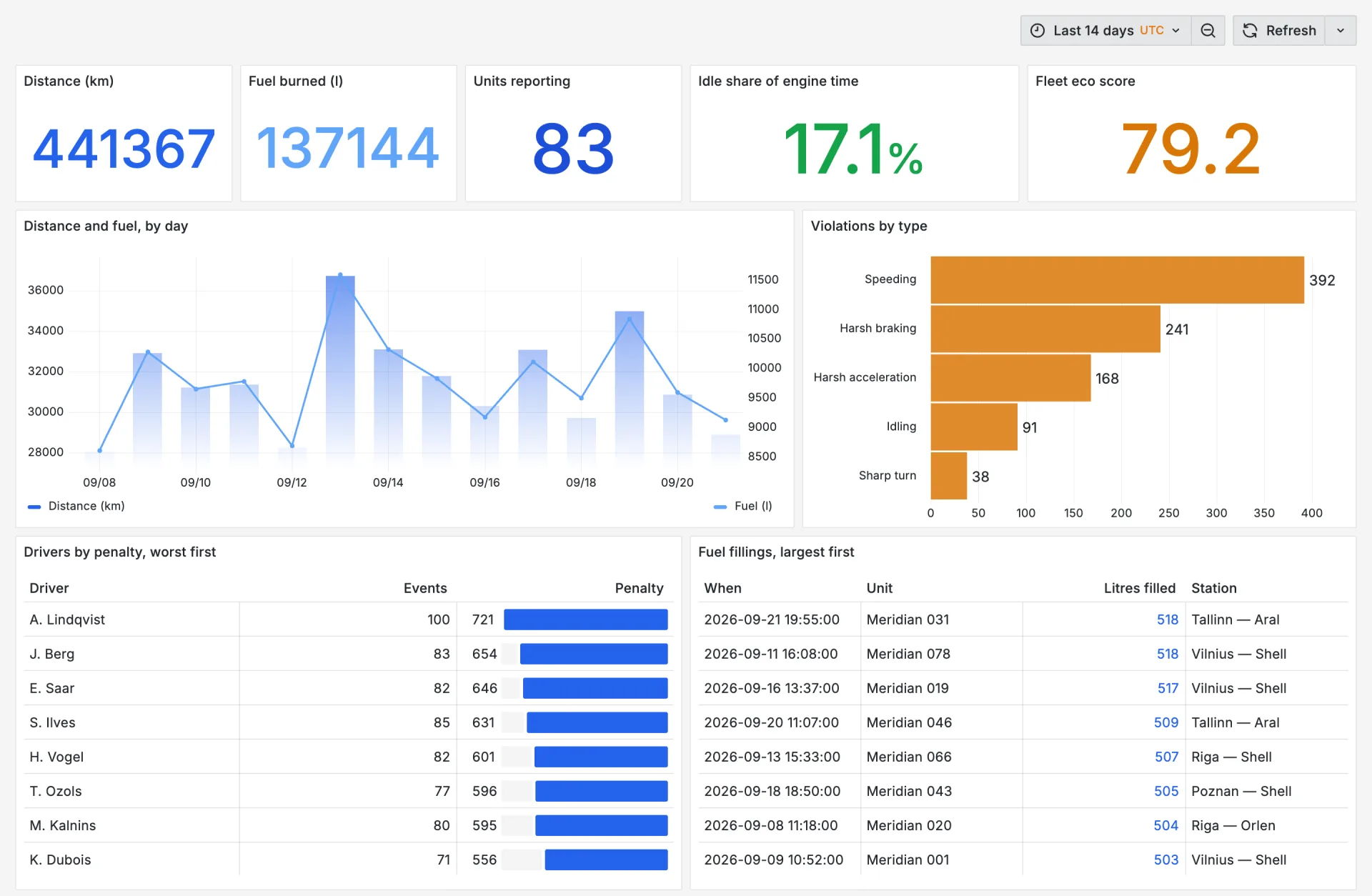Click the 509 litres filled value
Screen dimensions: 1372x896
tap(1166, 722)
